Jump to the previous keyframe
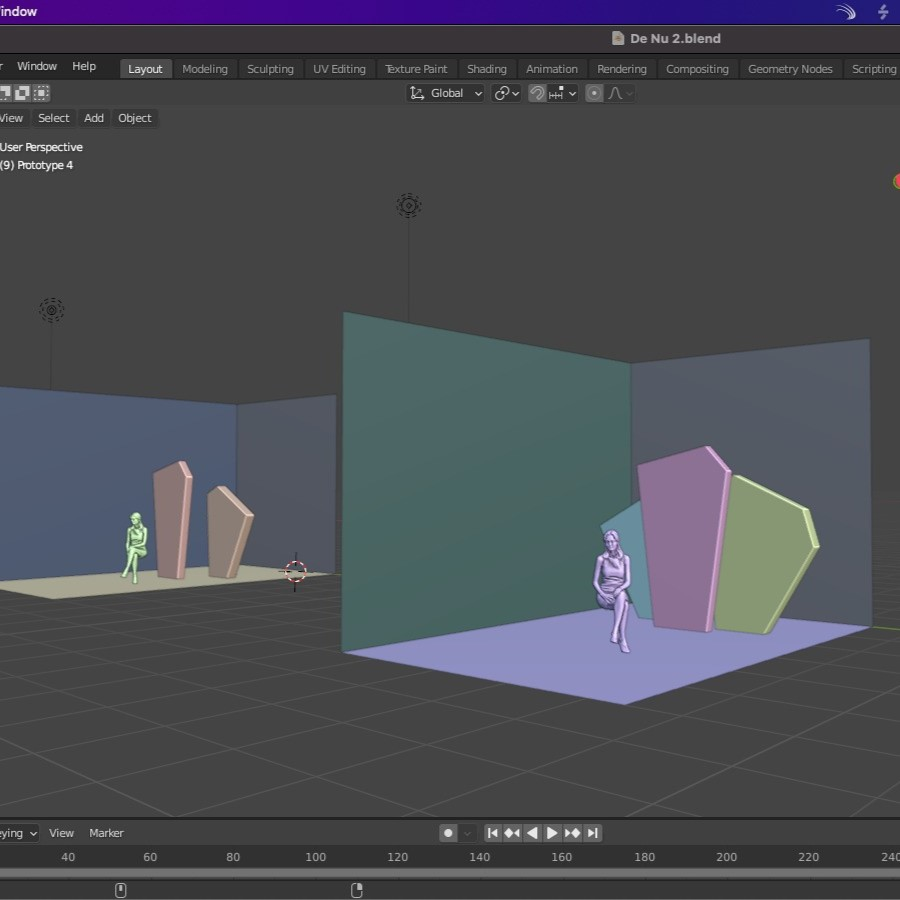Viewport: 900px width, 900px height. [x=512, y=833]
